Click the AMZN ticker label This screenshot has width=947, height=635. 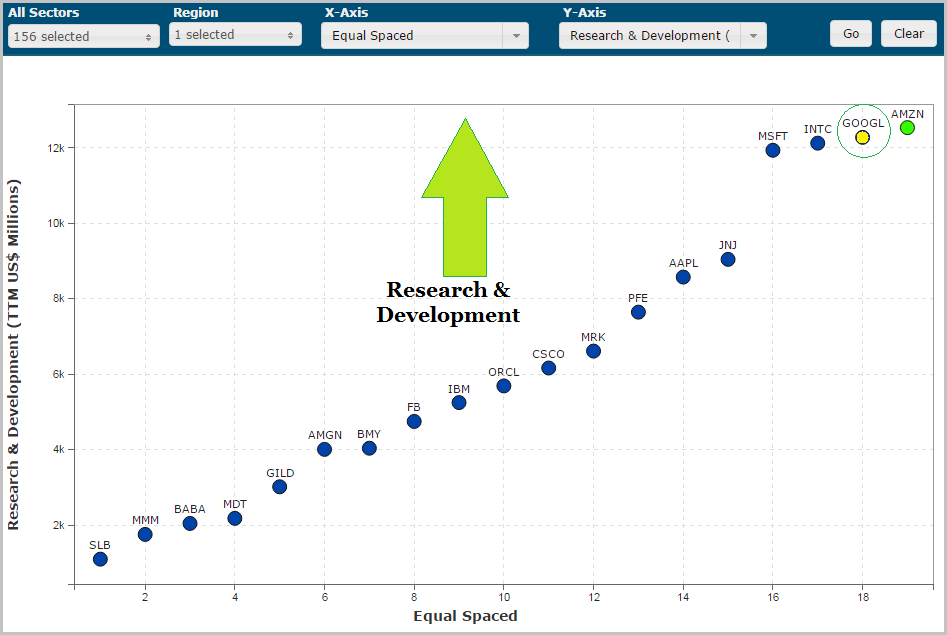click(907, 114)
